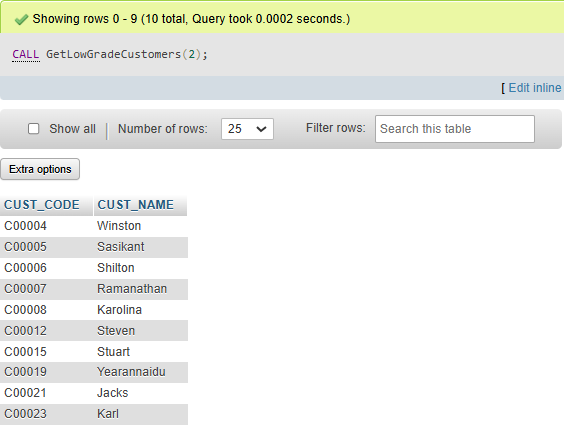564x433 pixels.
Task: Click the Search this table field
Action: [x=455, y=129]
